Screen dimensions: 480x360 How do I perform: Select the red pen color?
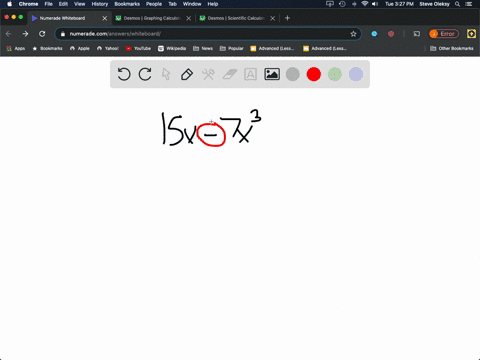314,74
